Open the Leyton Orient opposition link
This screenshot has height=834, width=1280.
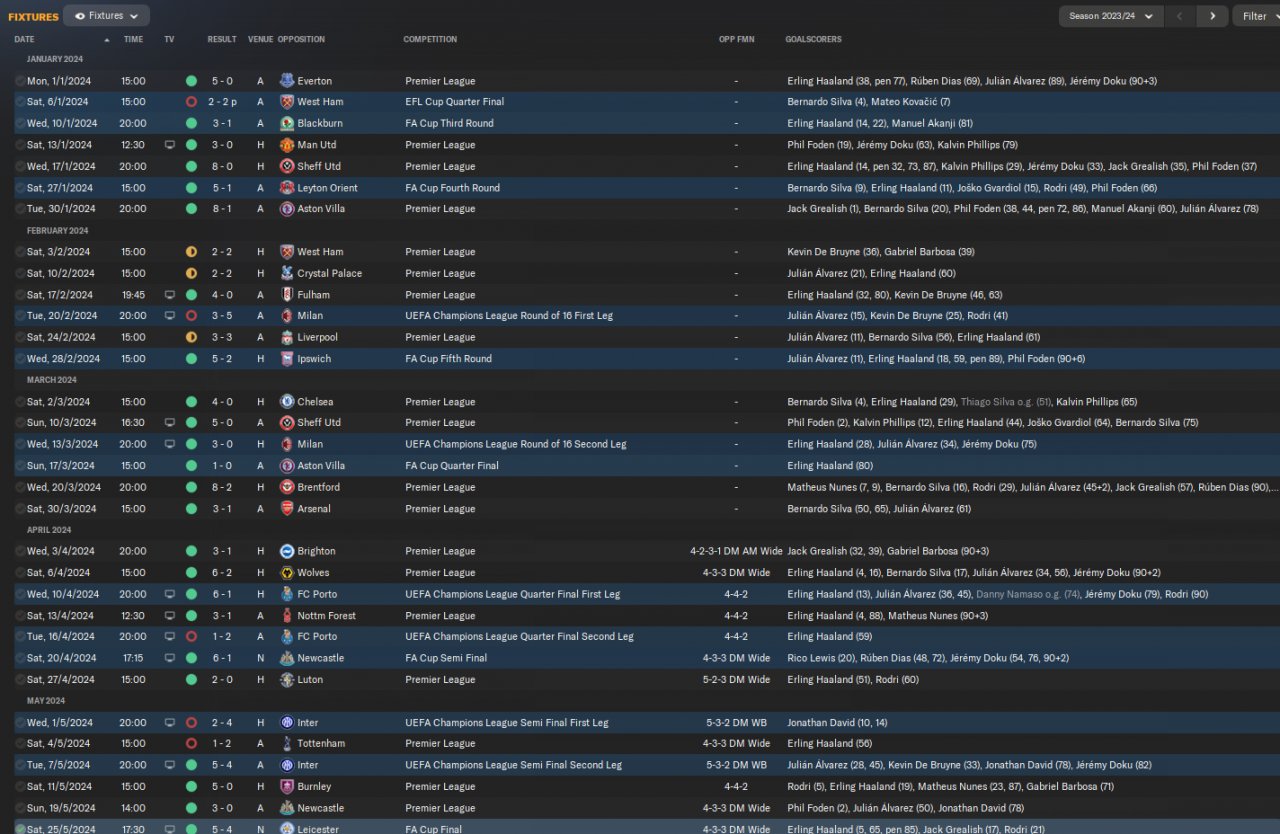tap(327, 188)
